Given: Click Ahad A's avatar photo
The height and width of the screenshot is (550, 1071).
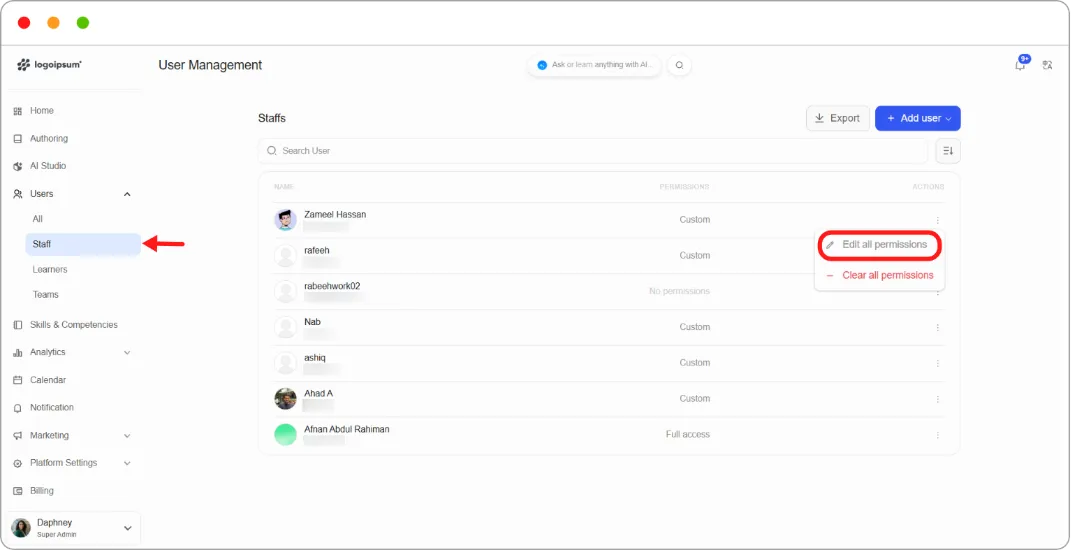Looking at the screenshot, I should pyautogui.click(x=286, y=399).
